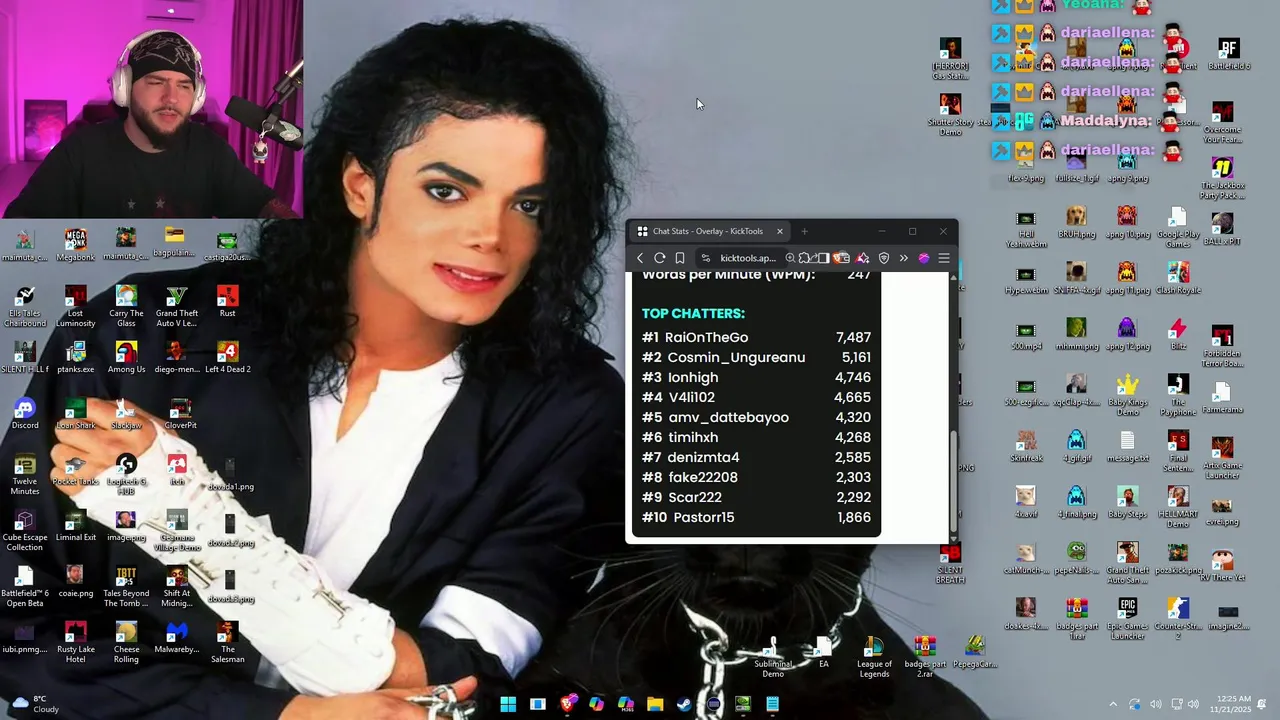1280x720 pixels.
Task: Open Steam from the taskbar
Action: coord(684,704)
